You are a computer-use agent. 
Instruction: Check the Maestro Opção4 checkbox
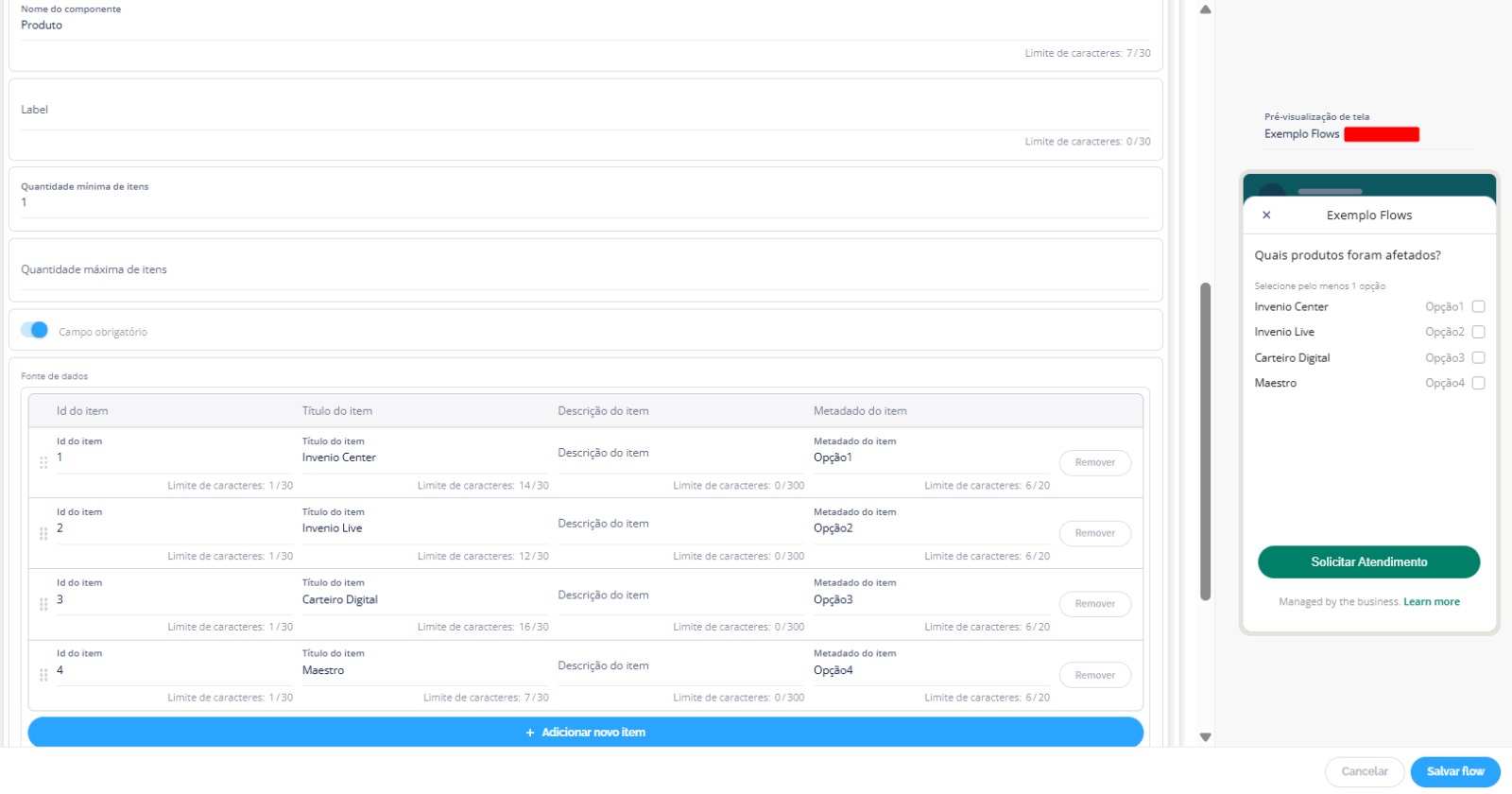click(1478, 383)
